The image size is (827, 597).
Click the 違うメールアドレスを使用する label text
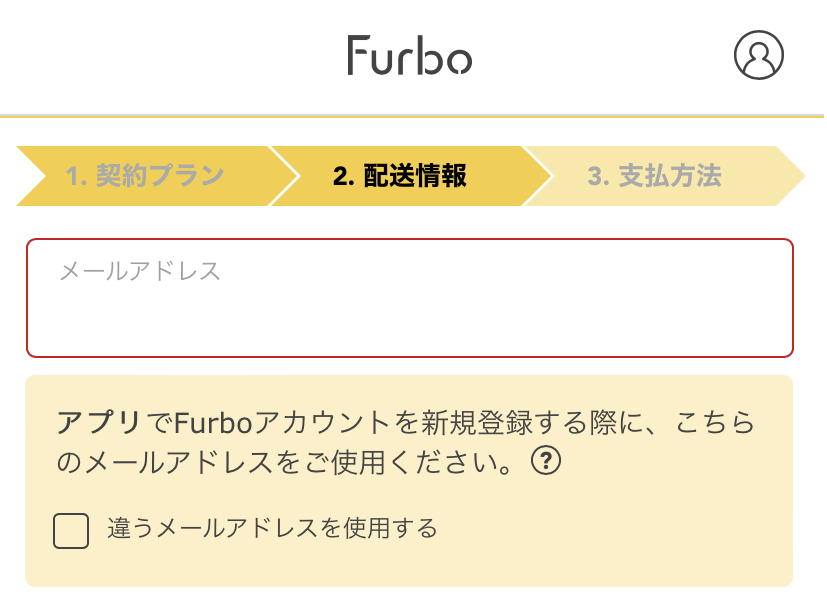(x=272, y=528)
